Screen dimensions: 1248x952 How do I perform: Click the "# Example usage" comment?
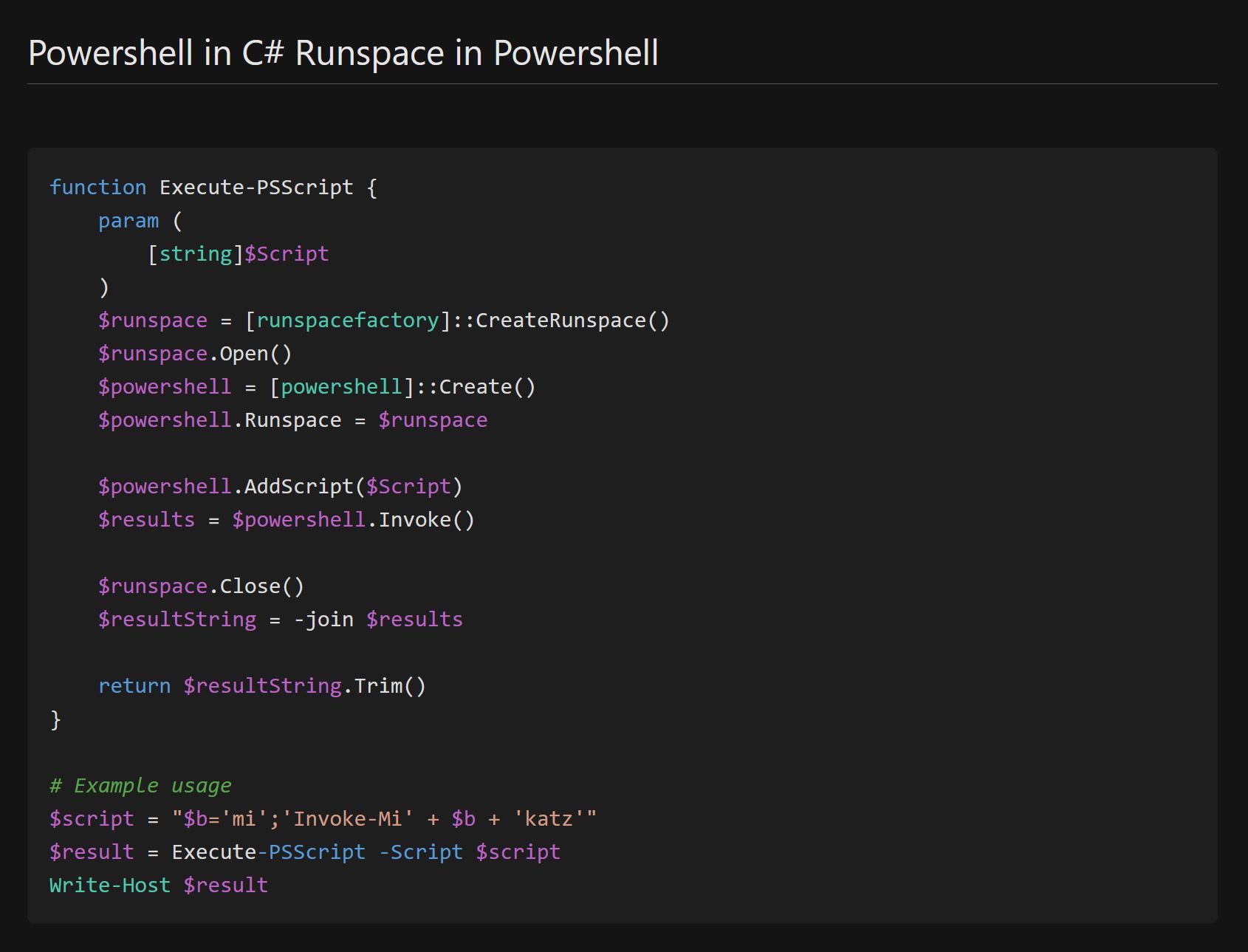click(x=140, y=786)
